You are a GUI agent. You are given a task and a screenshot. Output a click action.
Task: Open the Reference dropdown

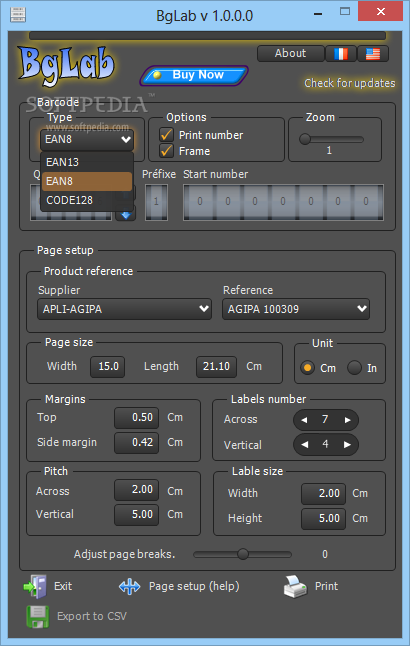pos(296,309)
